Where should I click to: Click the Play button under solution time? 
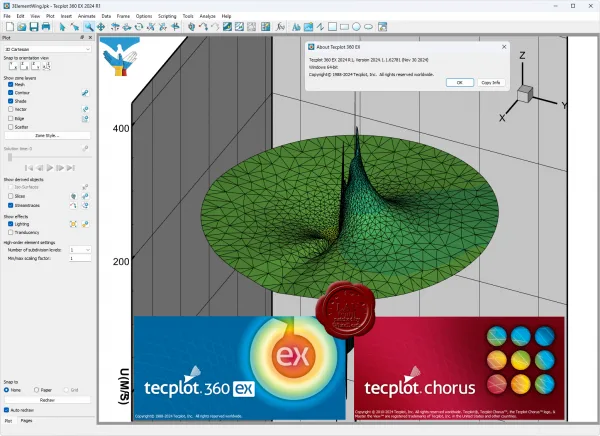coord(50,168)
